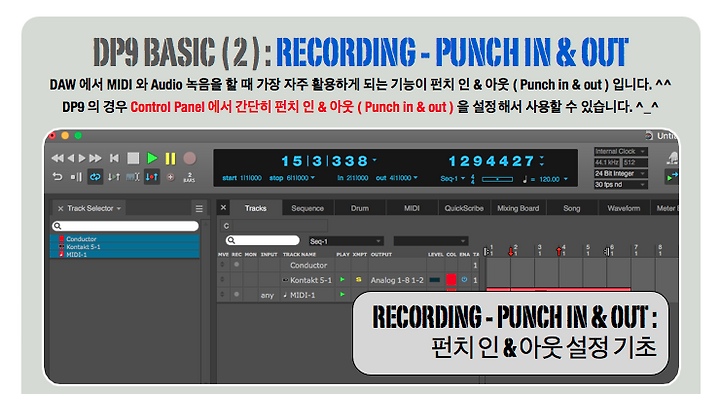Click the tempo value 120.00

(x=549, y=179)
